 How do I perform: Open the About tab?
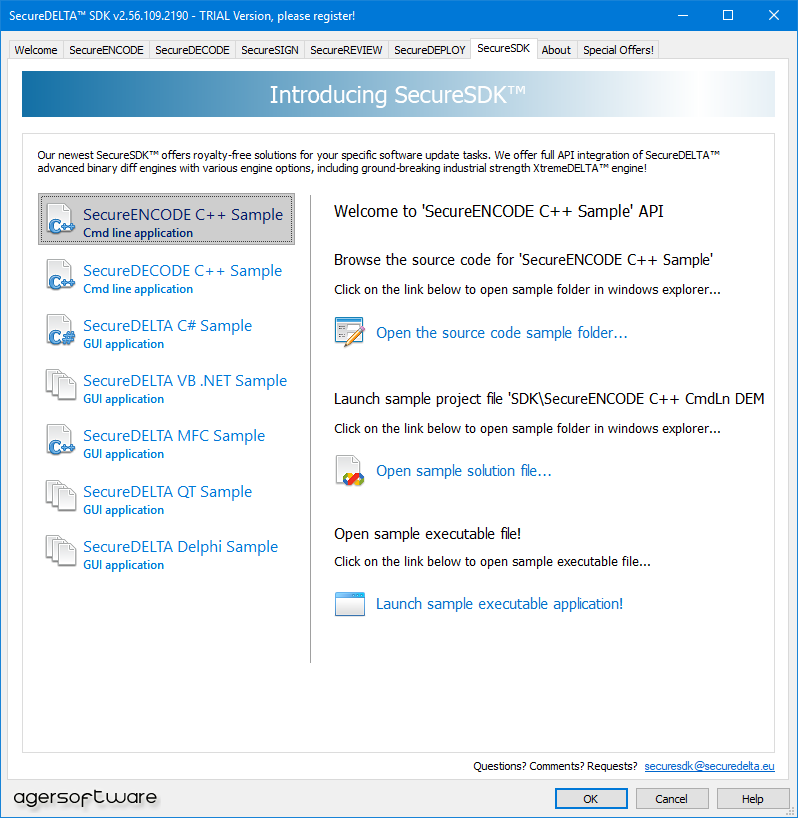556,50
